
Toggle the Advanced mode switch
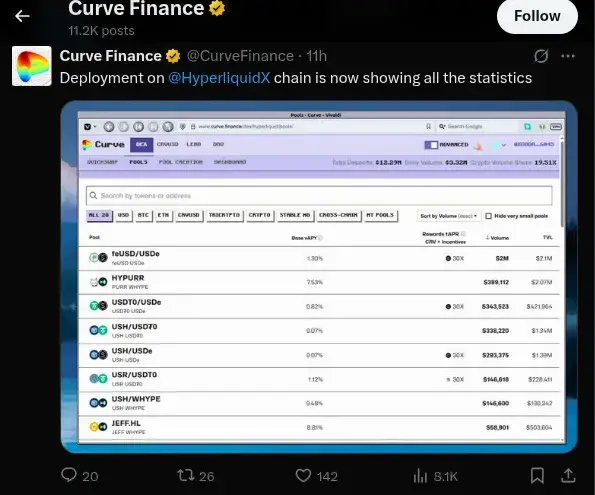click(431, 145)
